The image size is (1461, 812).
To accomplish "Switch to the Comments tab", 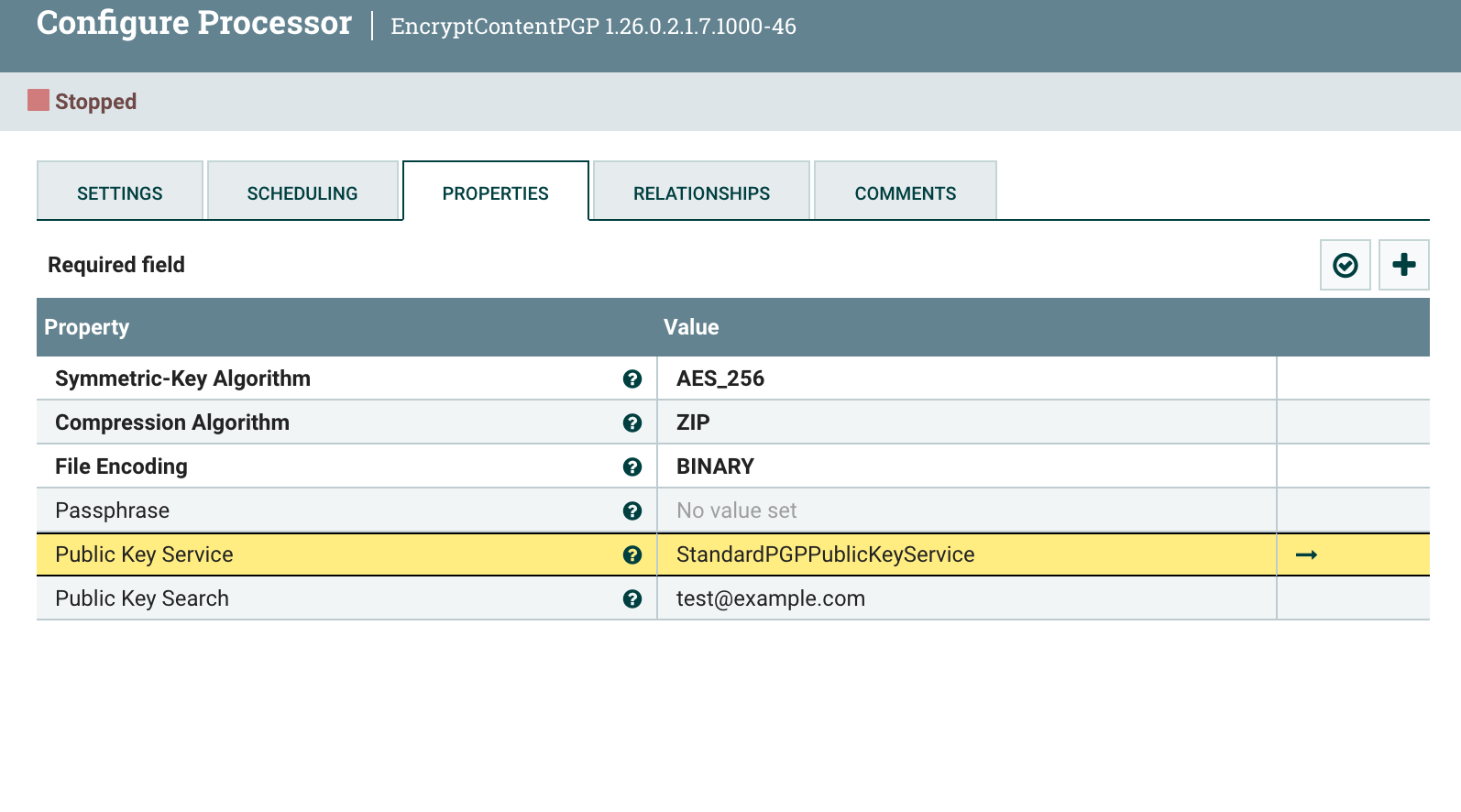I will click(x=906, y=191).
